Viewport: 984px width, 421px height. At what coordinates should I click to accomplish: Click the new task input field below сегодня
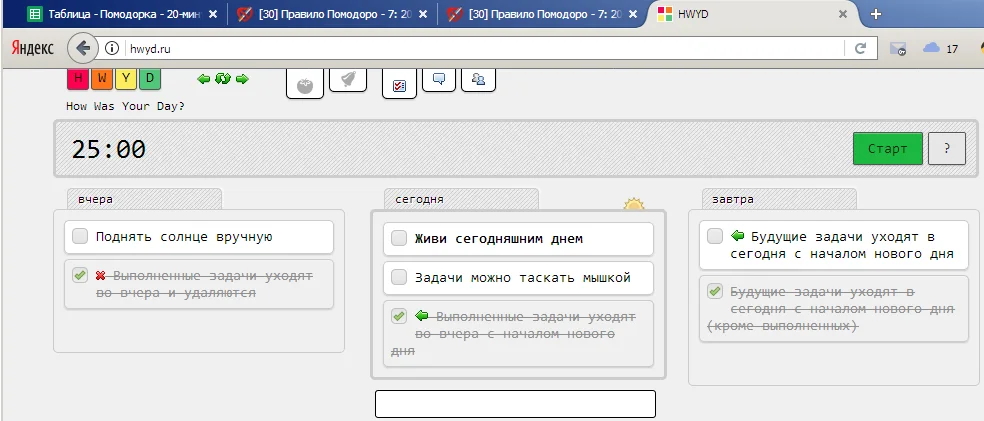pyautogui.click(x=514, y=403)
